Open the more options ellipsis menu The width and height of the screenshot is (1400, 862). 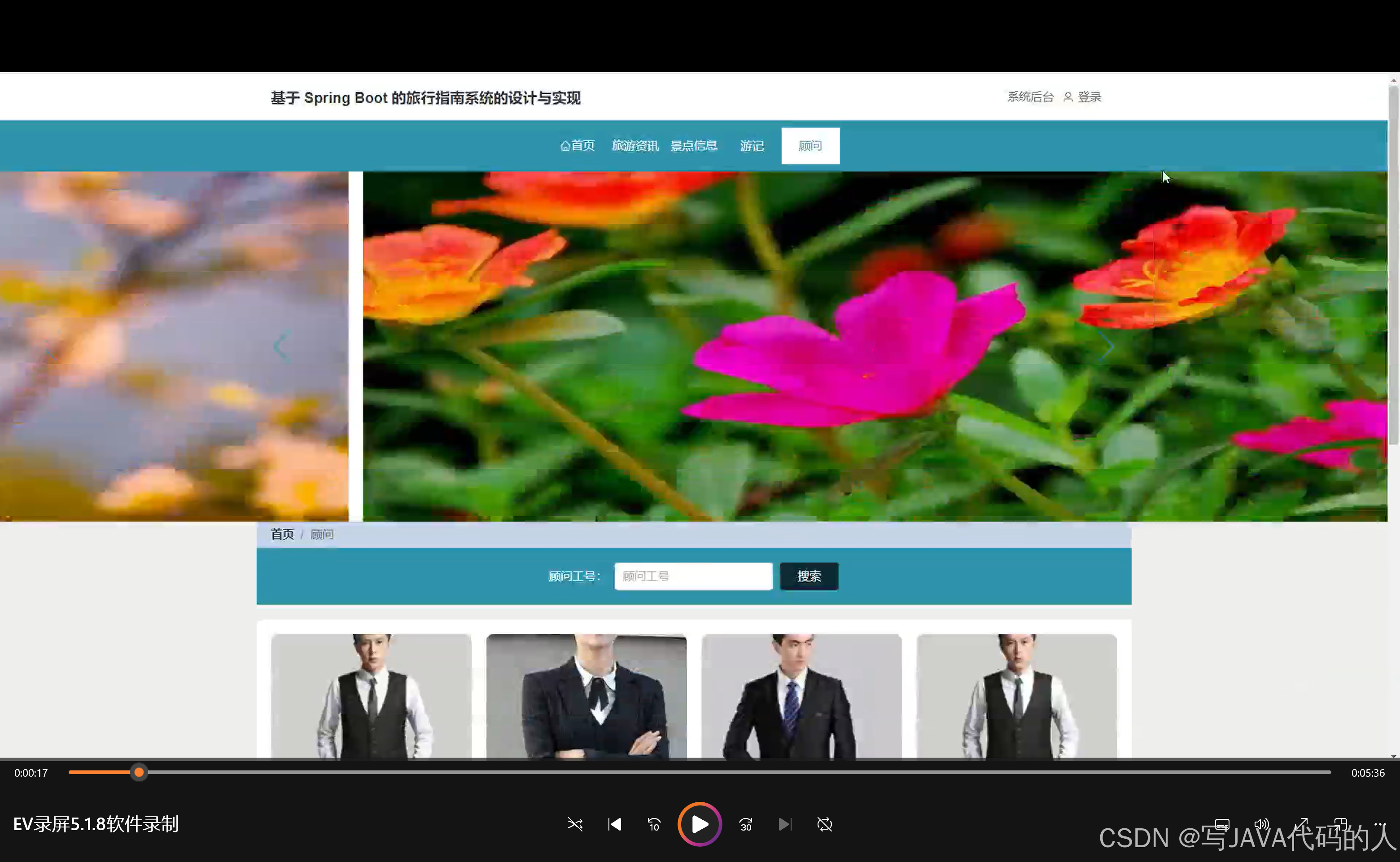tap(1379, 824)
